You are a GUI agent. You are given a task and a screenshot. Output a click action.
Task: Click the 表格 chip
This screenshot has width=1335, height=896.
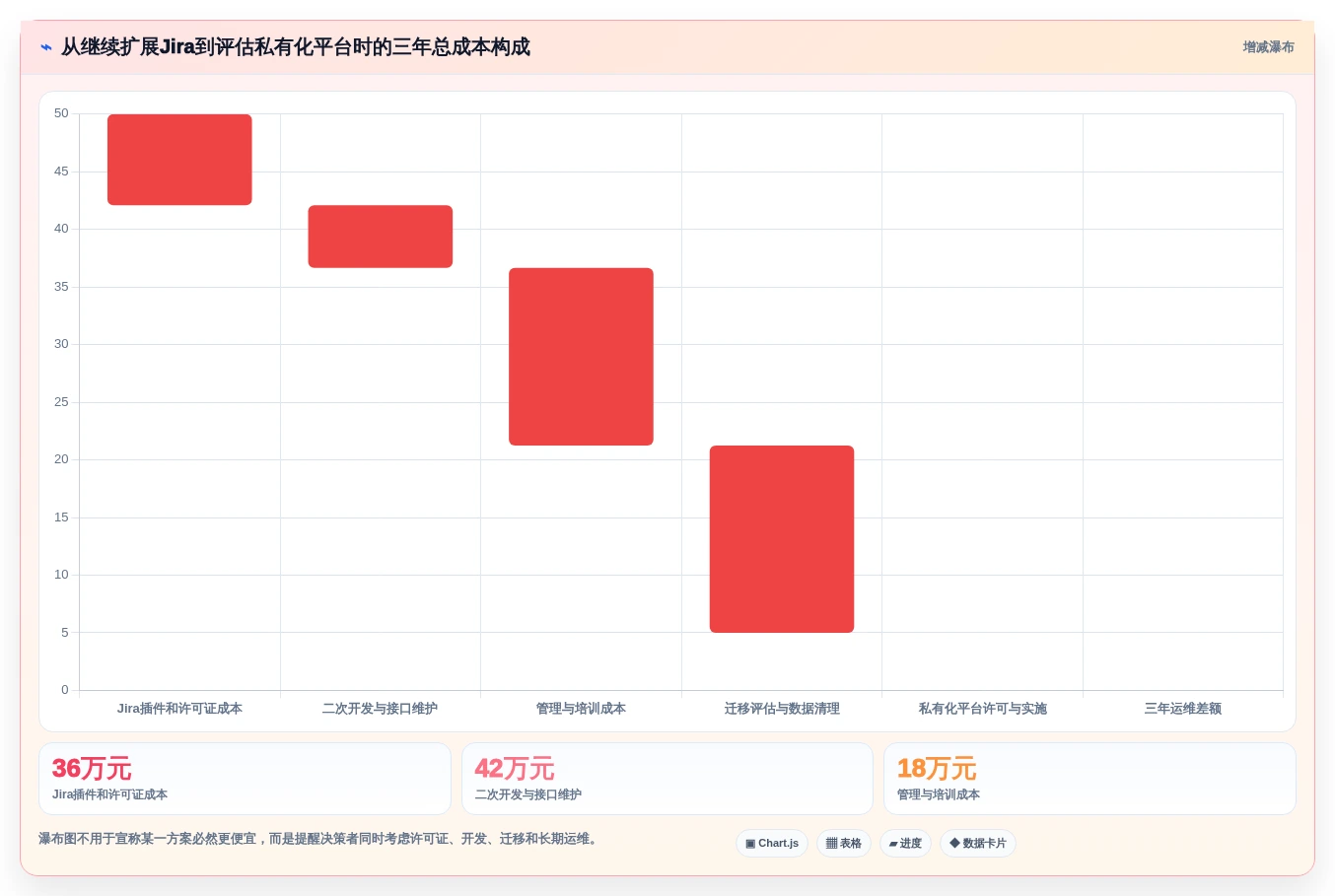click(x=844, y=844)
